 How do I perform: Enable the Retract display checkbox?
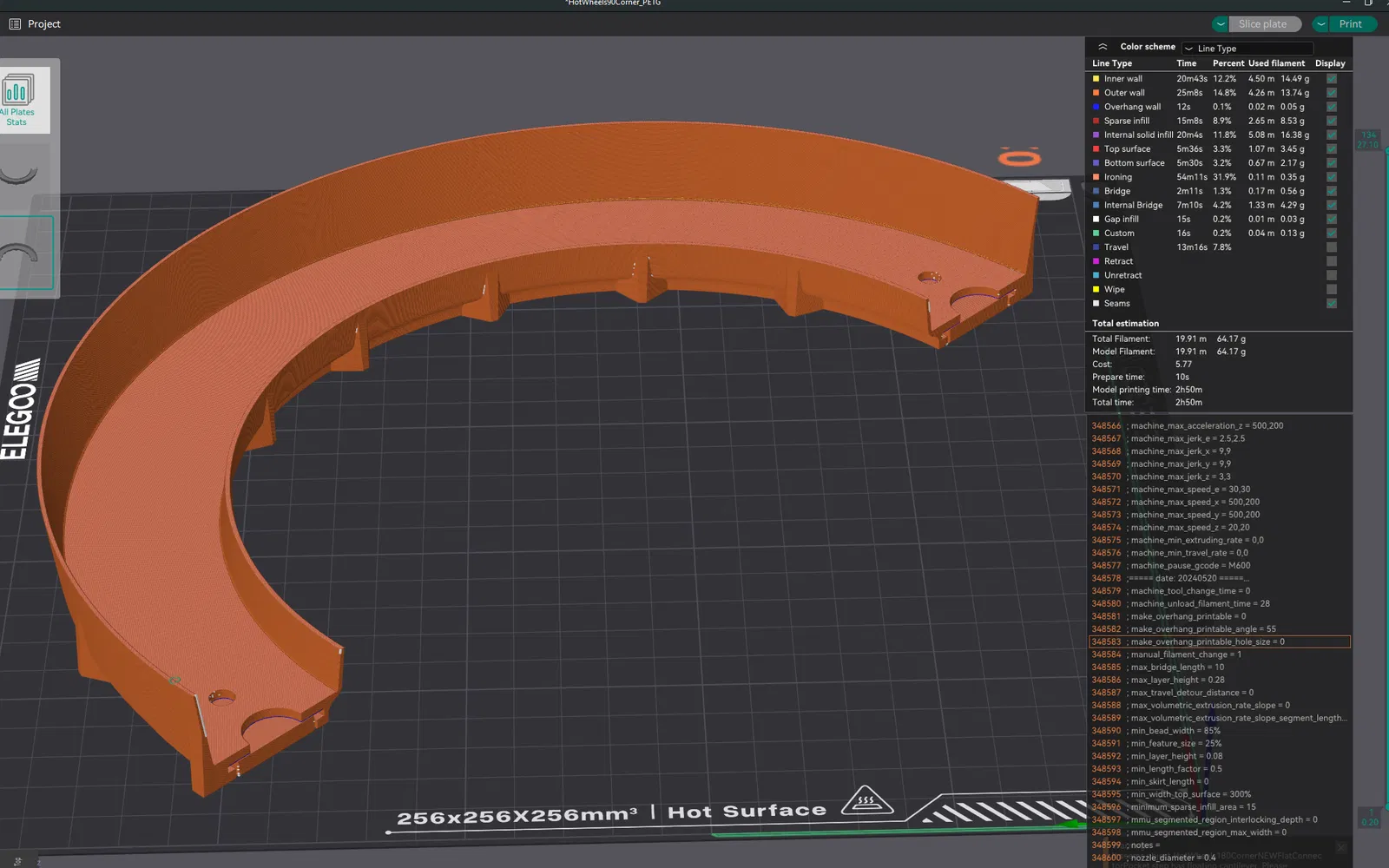tap(1331, 261)
